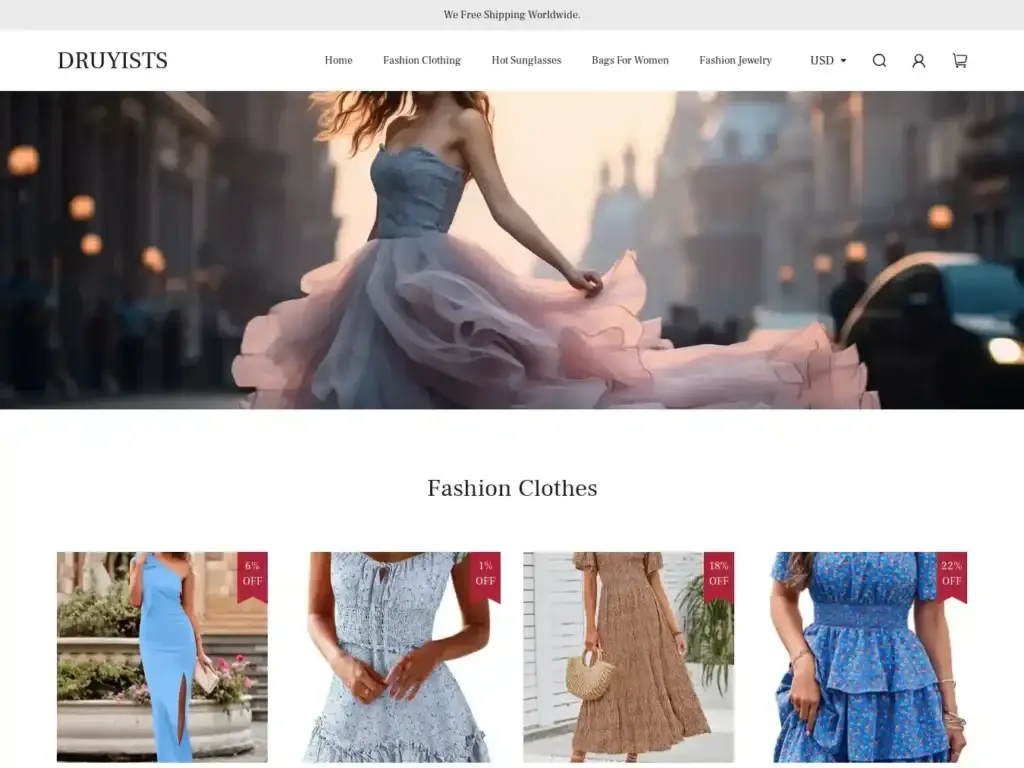
Task: Expand the USD currency dropdown
Action: 828,61
